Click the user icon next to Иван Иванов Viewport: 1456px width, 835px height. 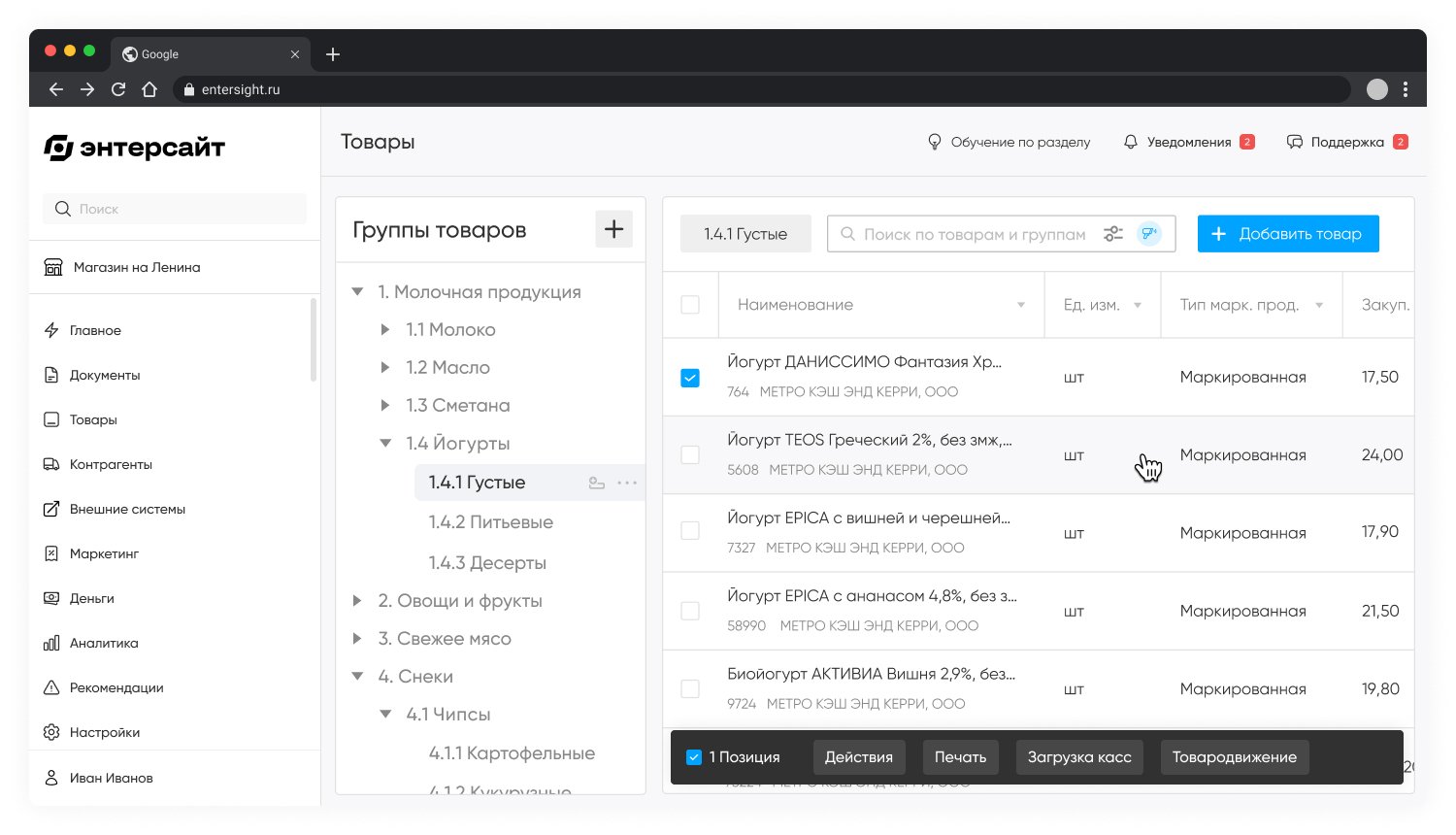tap(51, 778)
